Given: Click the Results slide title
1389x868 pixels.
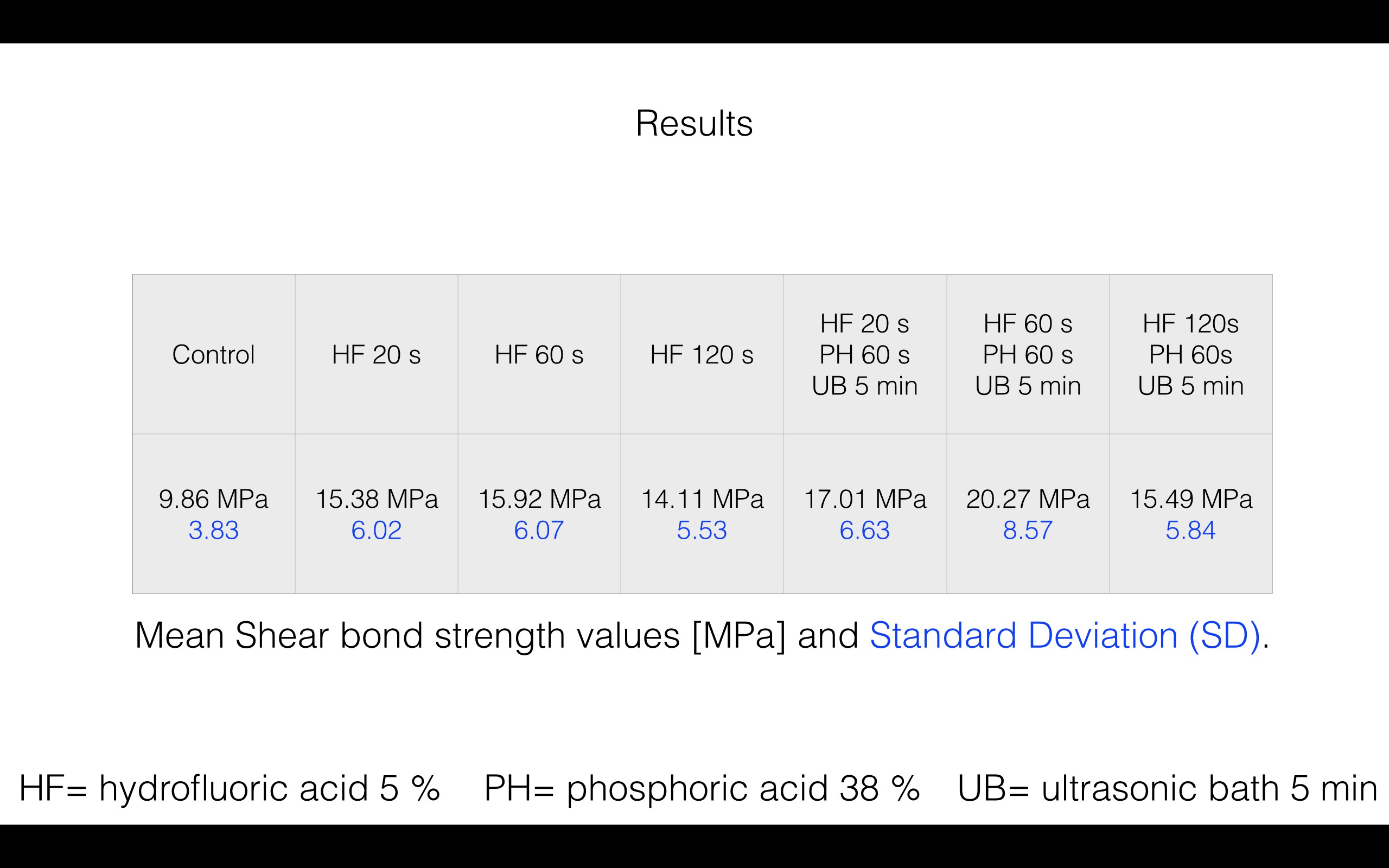Looking at the screenshot, I should [x=694, y=124].
